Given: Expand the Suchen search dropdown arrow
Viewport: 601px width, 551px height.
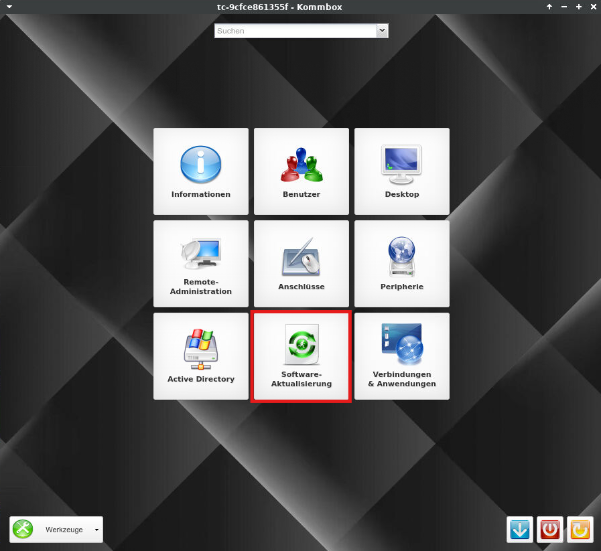Looking at the screenshot, I should point(381,31).
